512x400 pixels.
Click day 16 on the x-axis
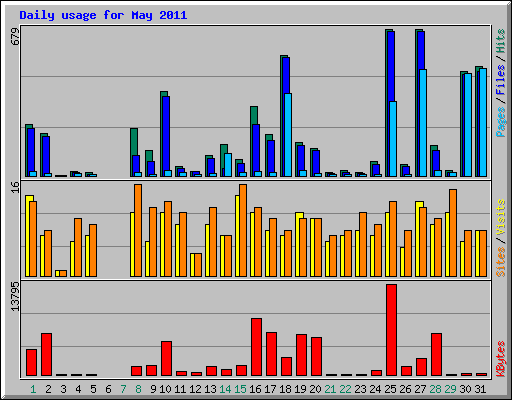255,389
